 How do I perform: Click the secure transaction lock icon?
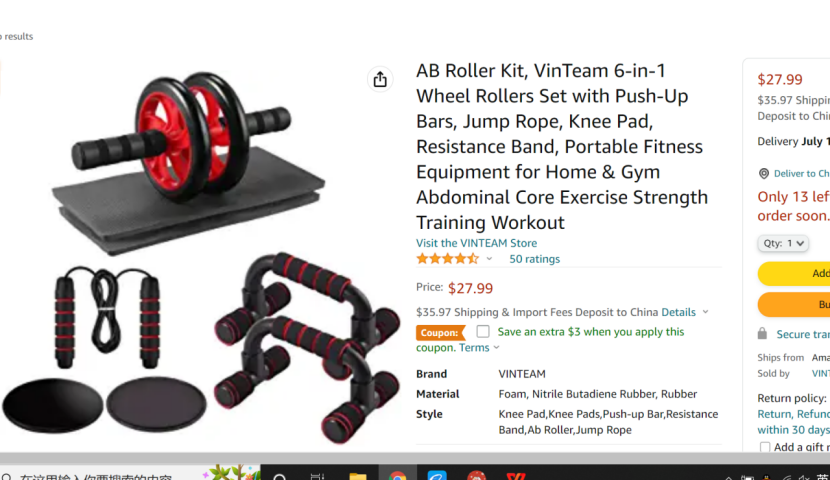[x=762, y=333]
